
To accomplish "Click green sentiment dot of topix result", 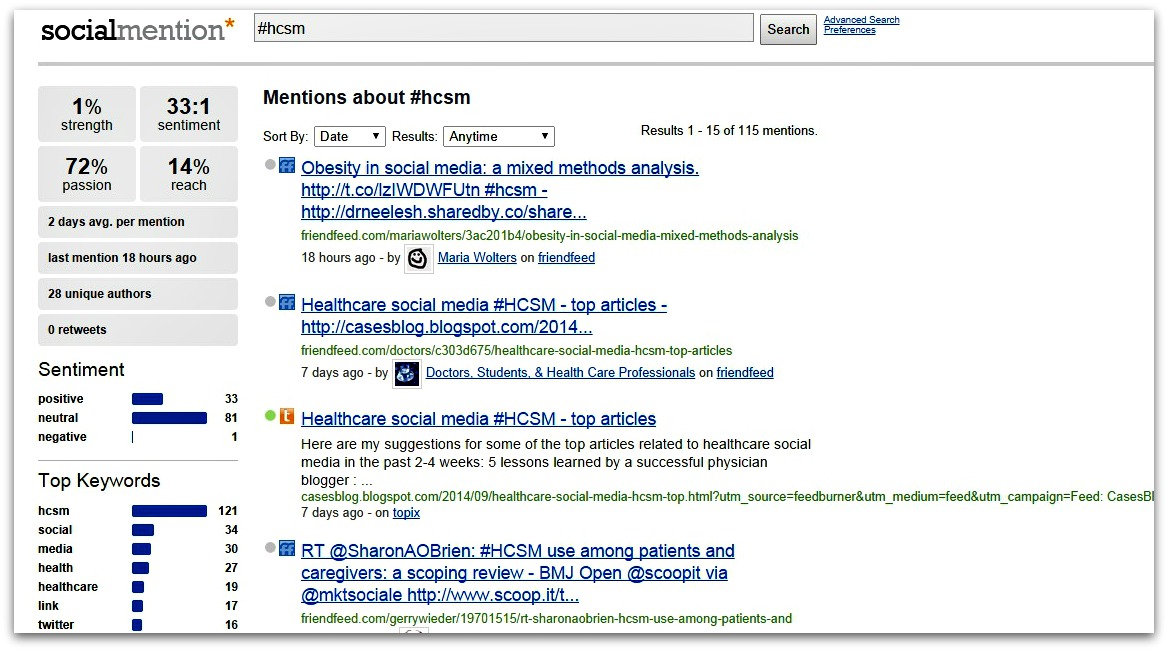I will pos(270,416).
